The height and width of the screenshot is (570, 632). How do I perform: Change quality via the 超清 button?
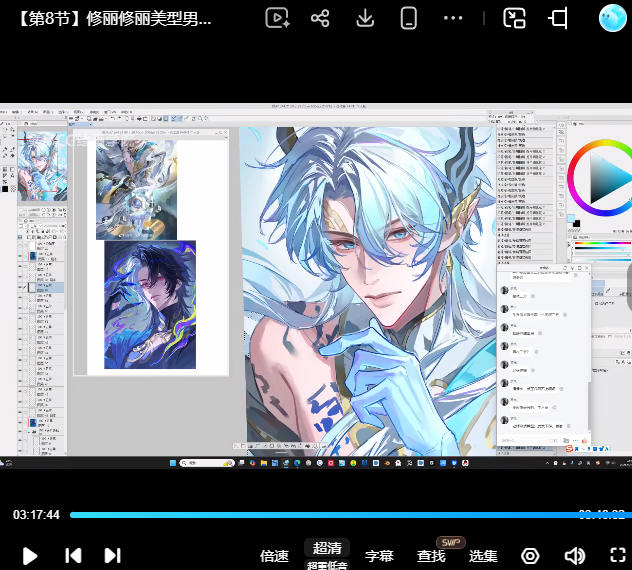(327, 548)
